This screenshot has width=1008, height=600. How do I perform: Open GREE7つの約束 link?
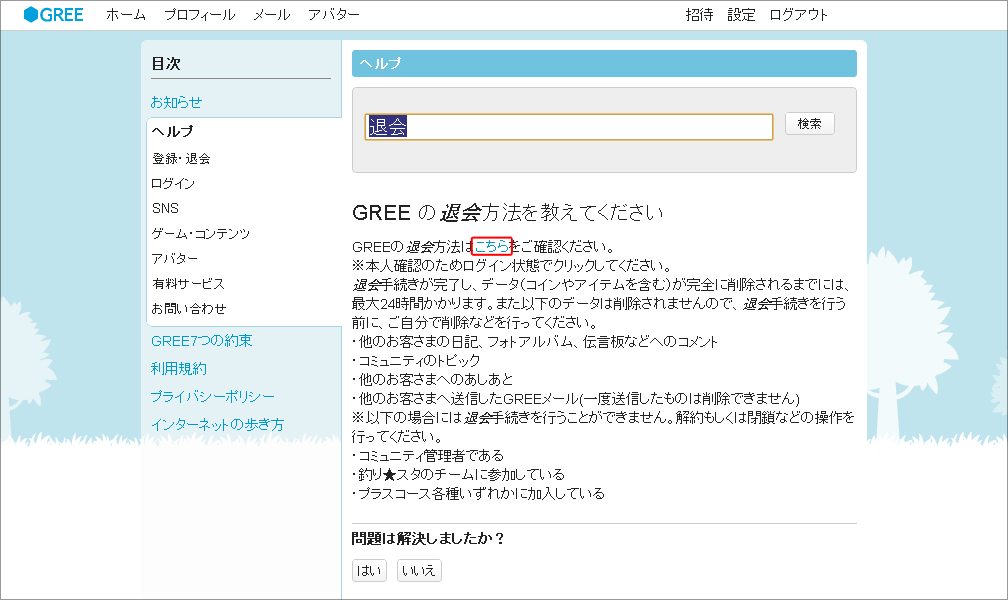point(202,341)
